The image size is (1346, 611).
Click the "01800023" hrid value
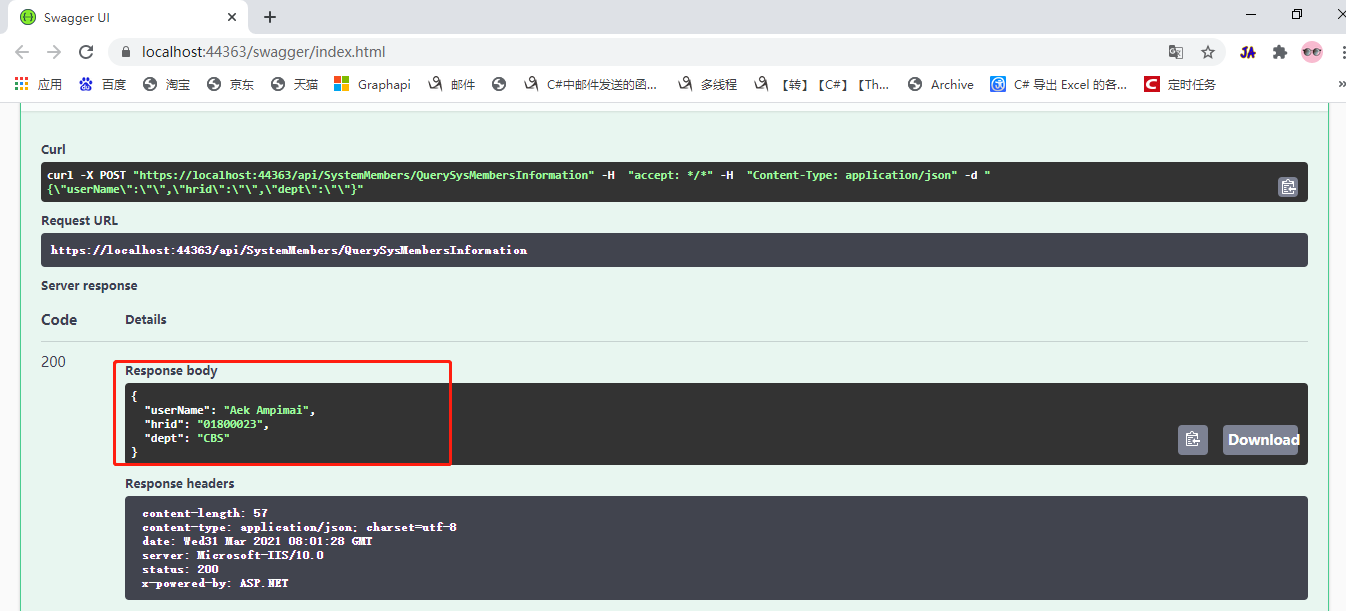[232, 424]
